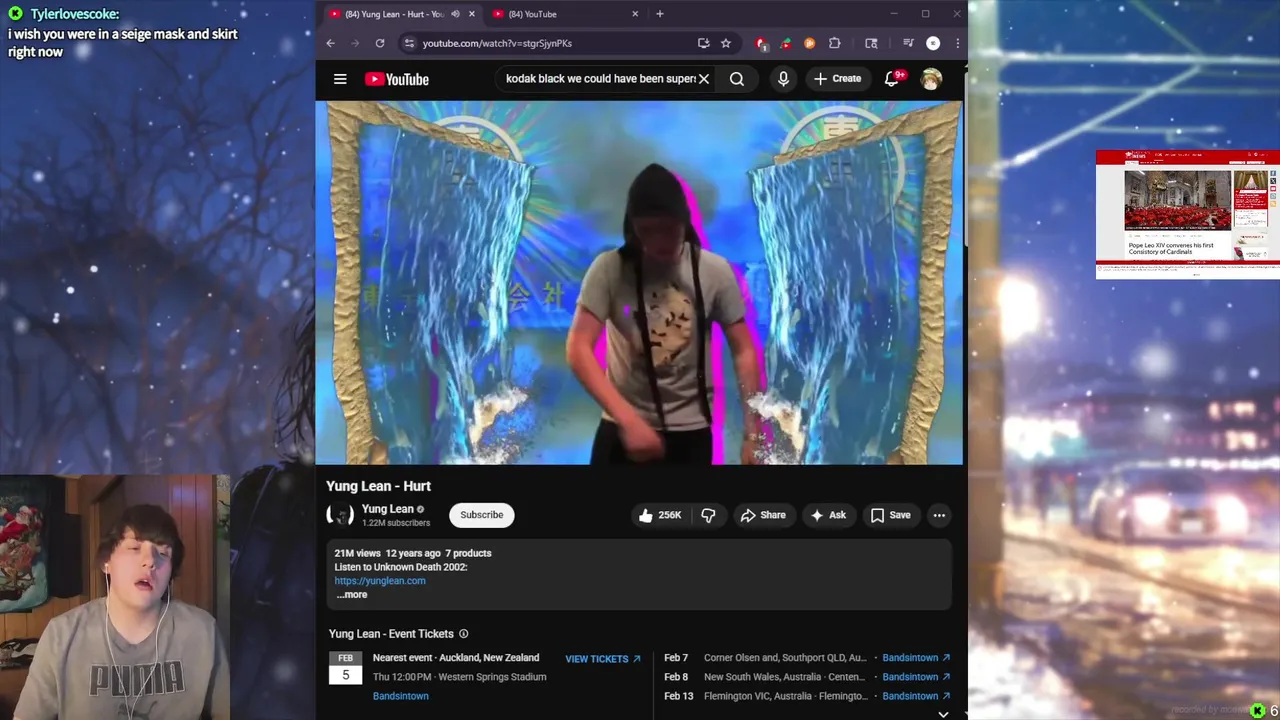Bookmark this page with star icon

pos(726,43)
